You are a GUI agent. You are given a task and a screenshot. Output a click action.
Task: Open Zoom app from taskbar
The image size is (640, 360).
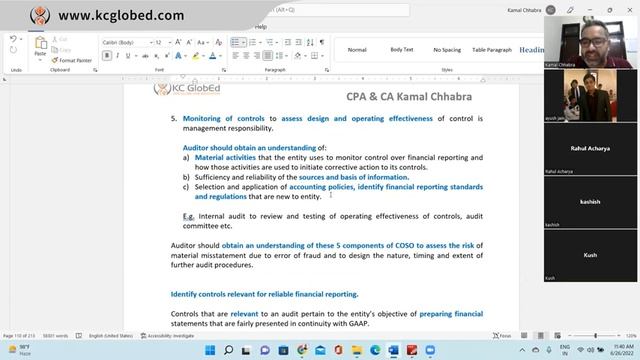pyautogui.click(x=430, y=350)
